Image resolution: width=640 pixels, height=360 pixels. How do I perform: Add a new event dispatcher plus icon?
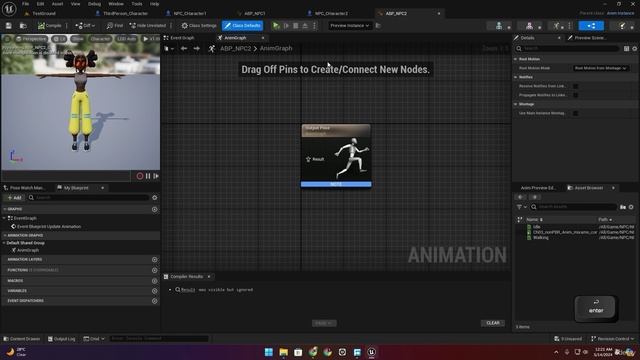155,301
